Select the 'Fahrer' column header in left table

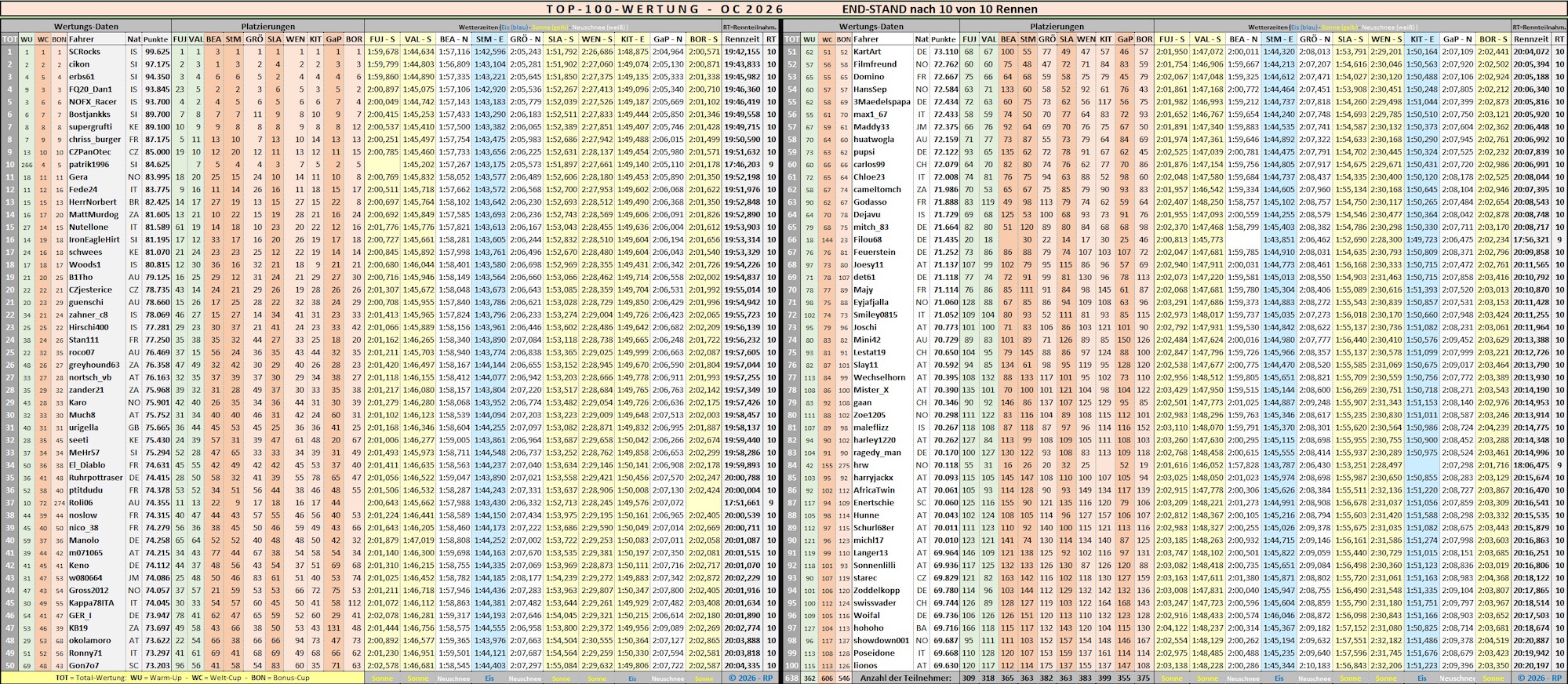[x=82, y=39]
